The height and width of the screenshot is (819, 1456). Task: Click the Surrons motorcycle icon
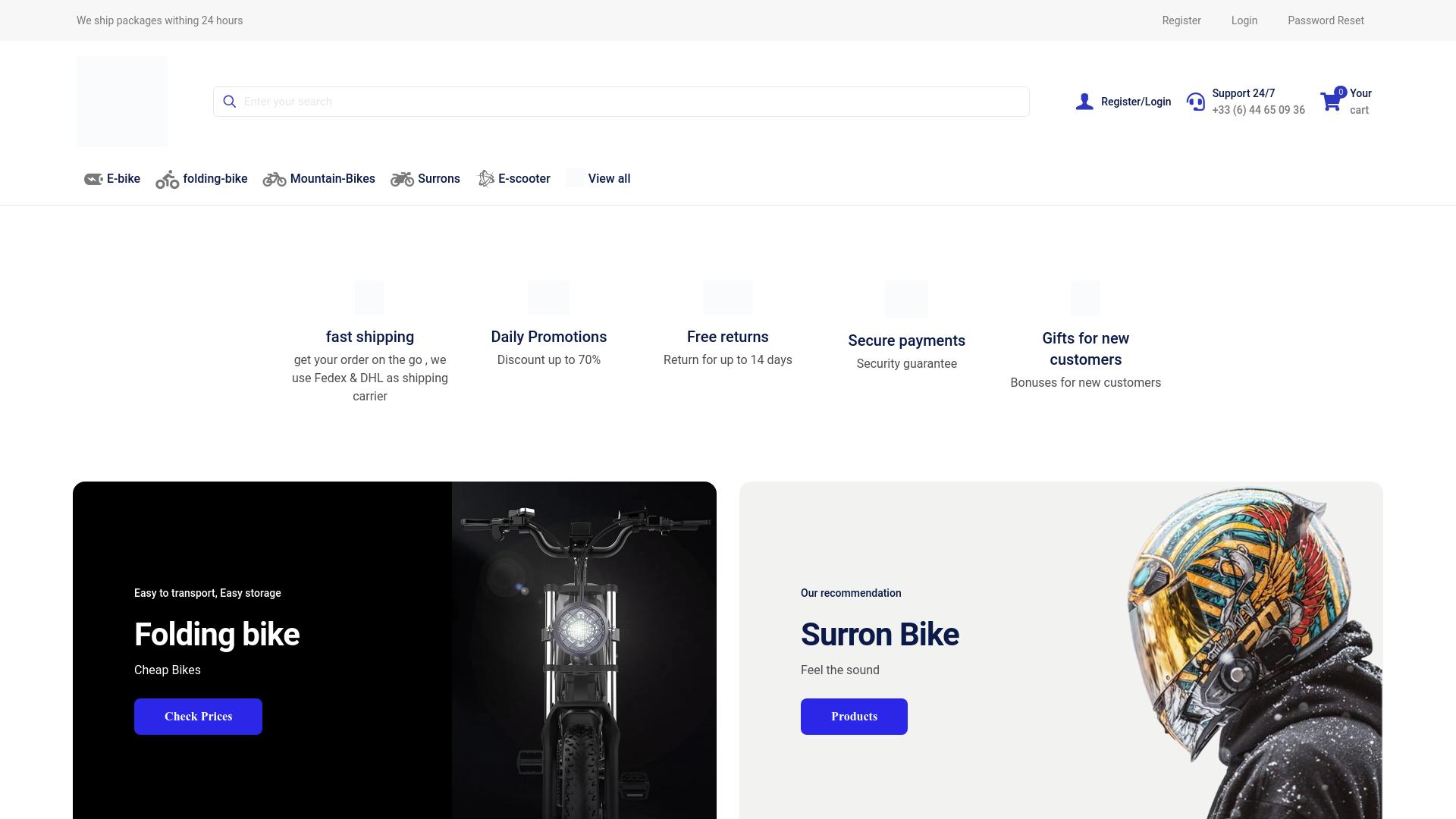pos(402,179)
